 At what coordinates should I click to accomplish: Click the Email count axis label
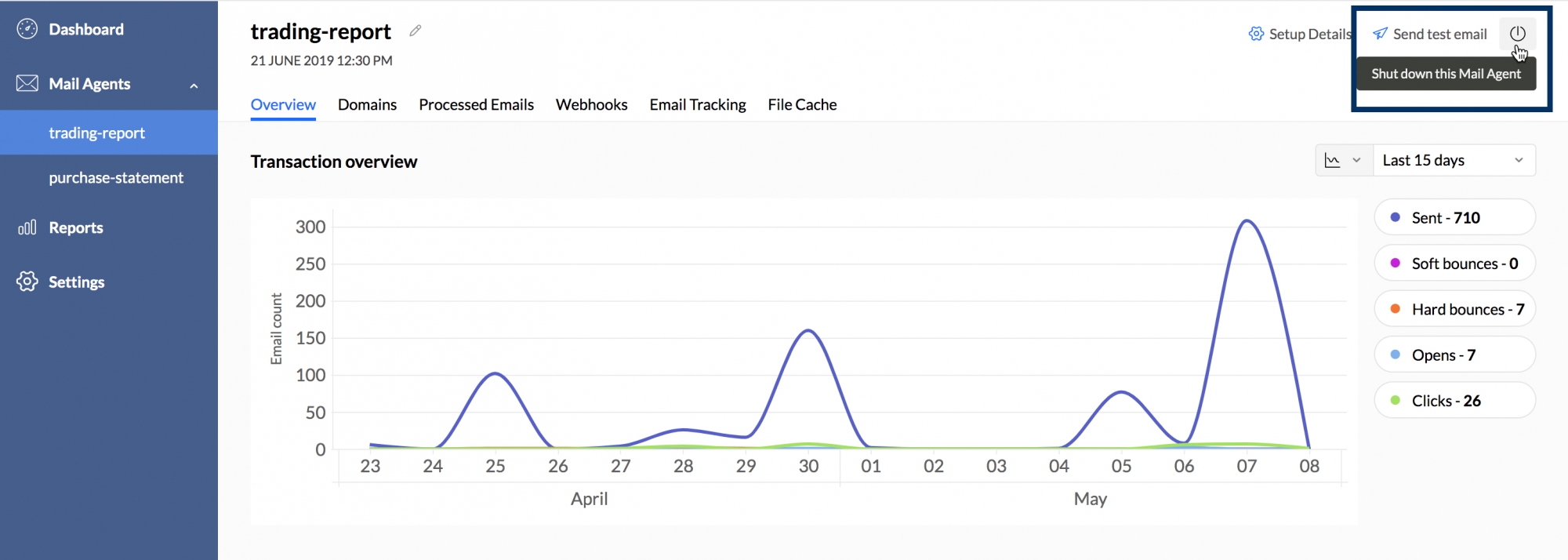[276, 329]
